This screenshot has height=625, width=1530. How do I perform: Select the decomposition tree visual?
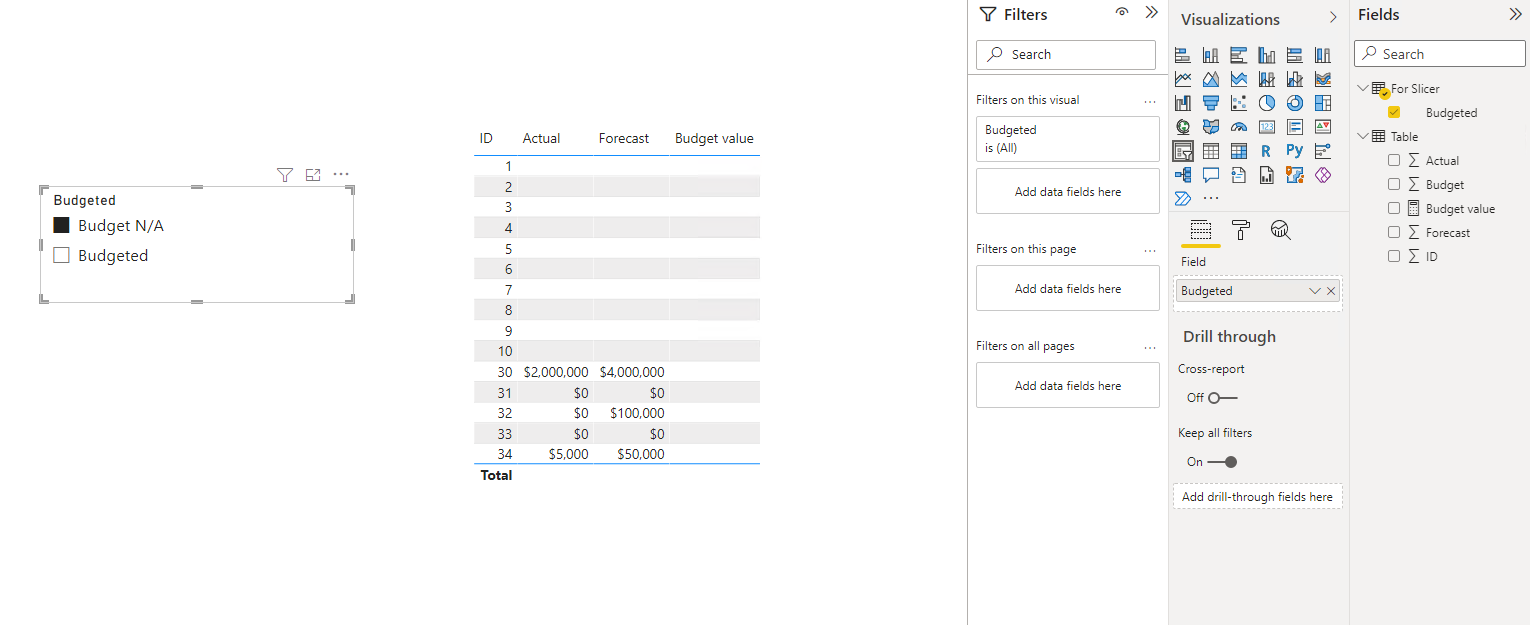1183,175
